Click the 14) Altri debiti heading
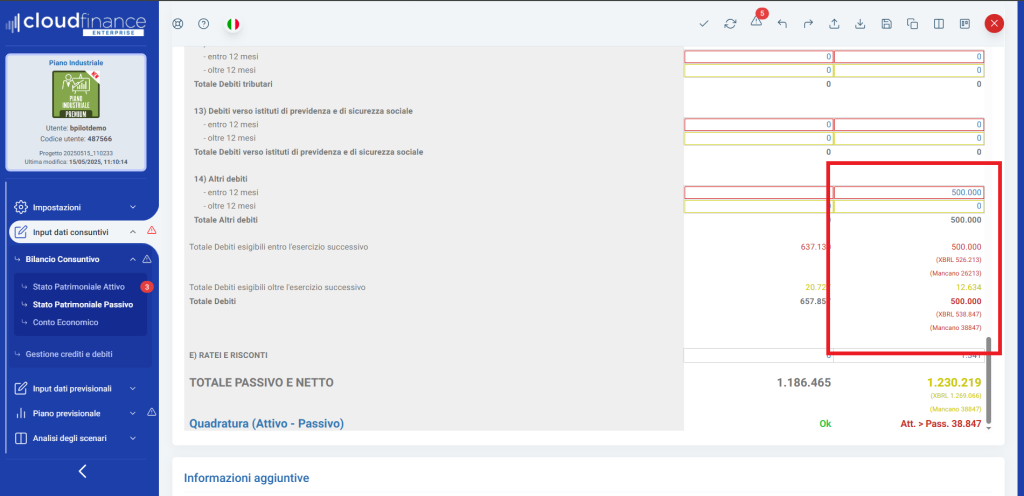Viewport: 1024px width, 496px height. [x=221, y=178]
